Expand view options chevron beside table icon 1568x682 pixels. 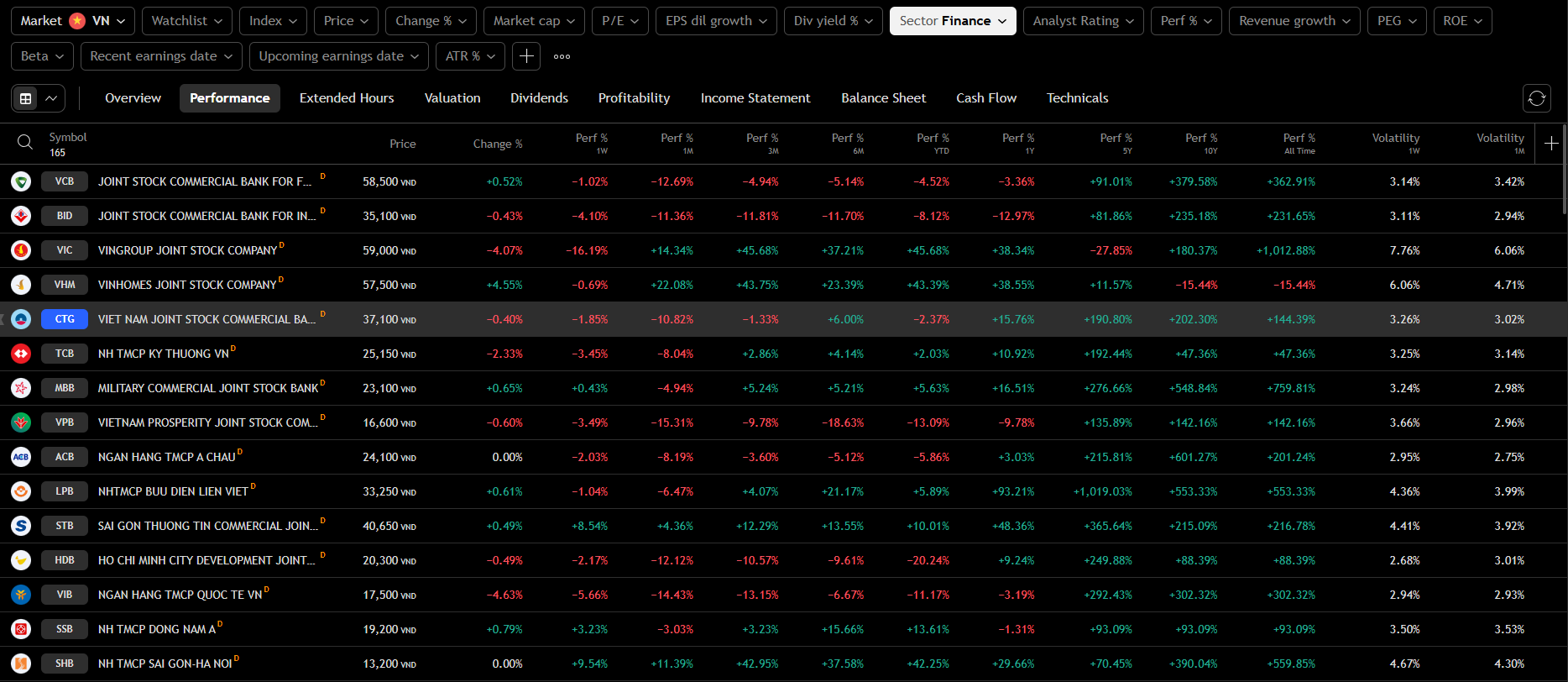[x=51, y=98]
